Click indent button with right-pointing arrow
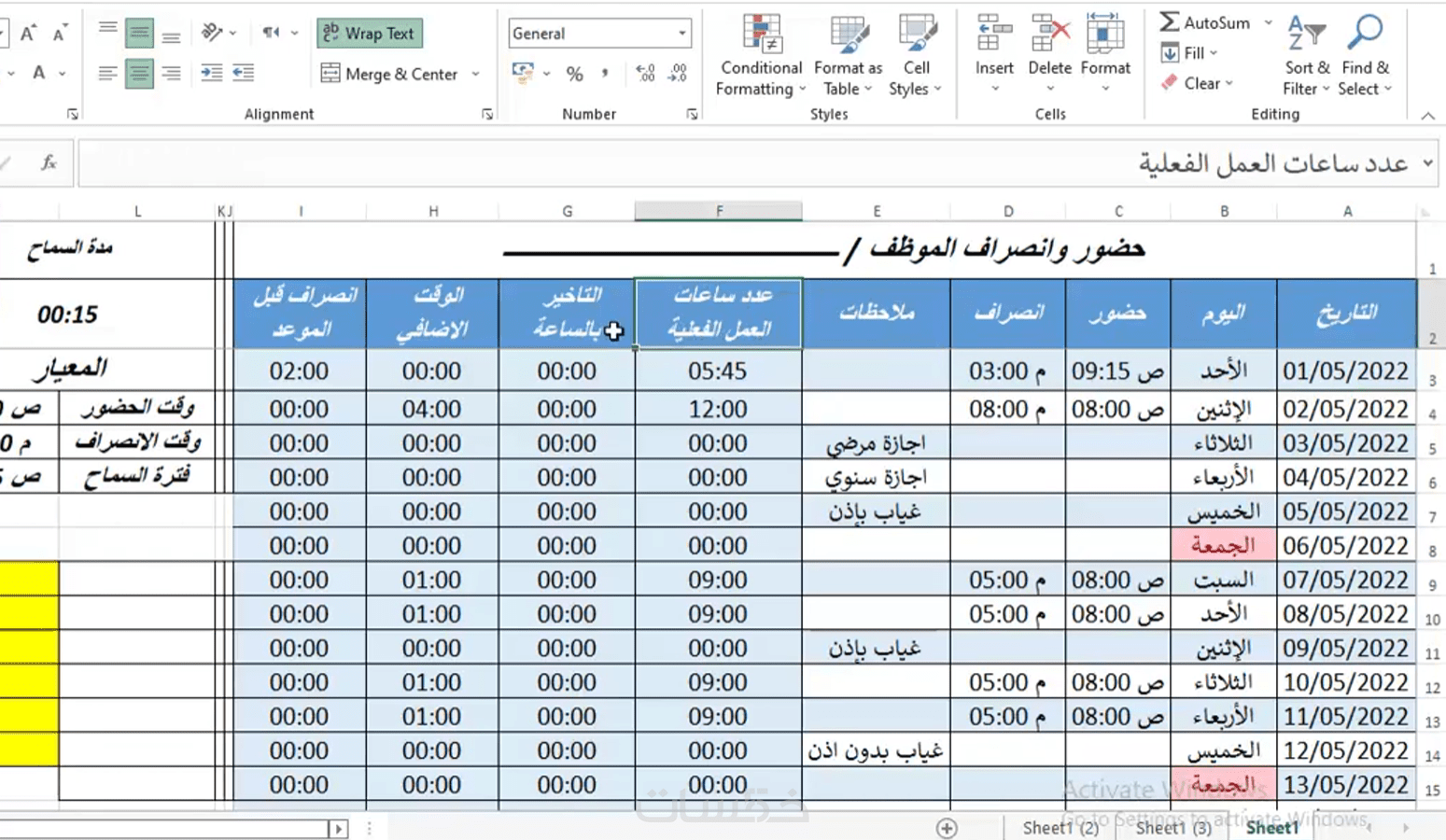 212,73
